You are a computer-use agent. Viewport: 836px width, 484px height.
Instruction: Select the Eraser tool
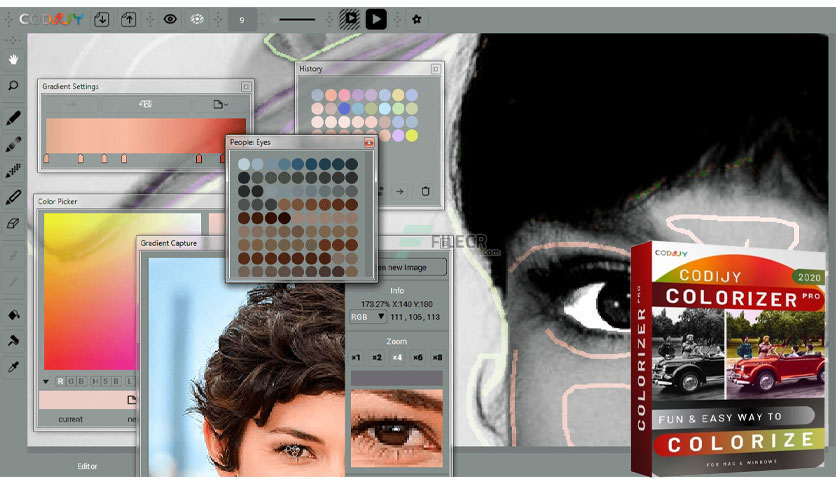point(13,223)
